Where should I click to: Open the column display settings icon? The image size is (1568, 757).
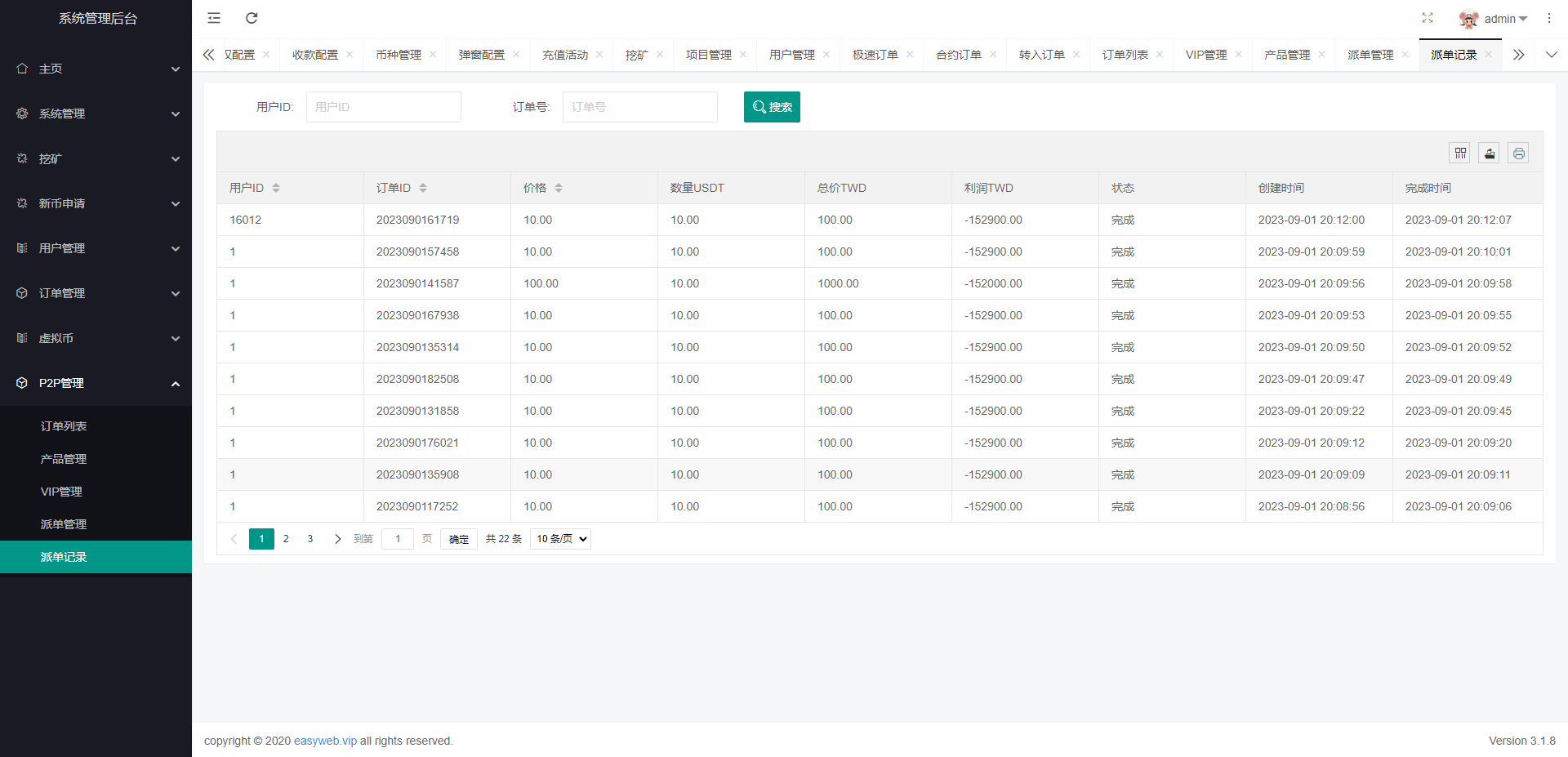tap(1459, 153)
